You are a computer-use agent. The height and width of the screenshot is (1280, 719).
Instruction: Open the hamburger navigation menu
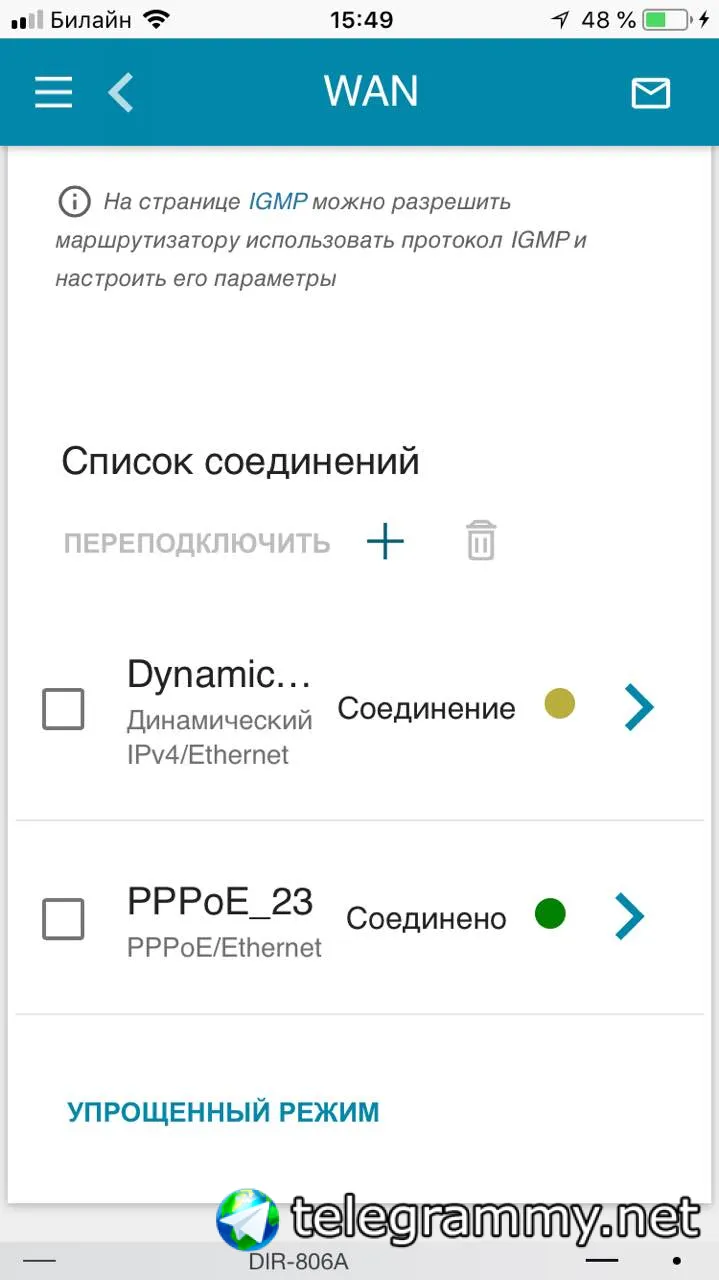[54, 93]
